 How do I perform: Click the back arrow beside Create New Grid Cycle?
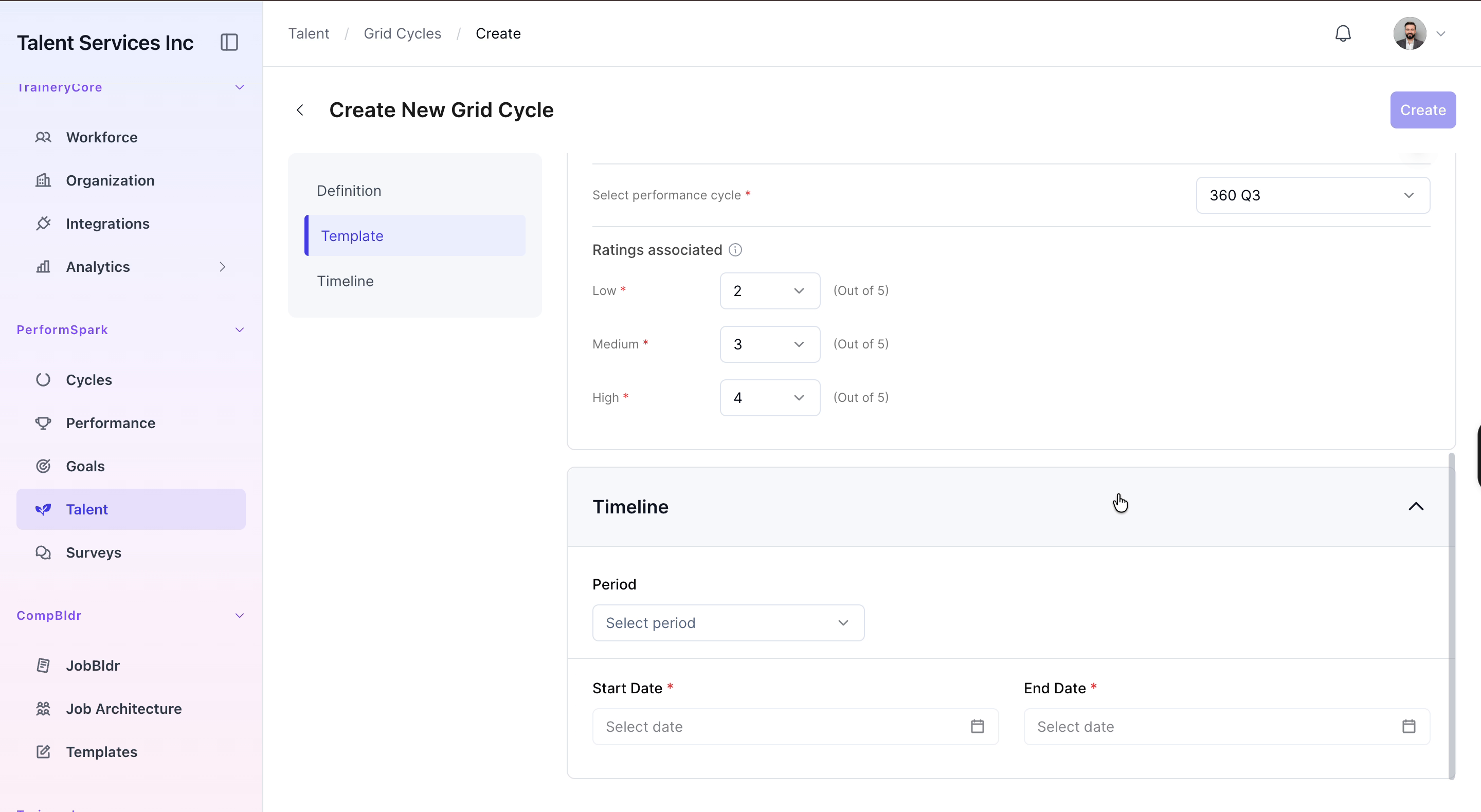(299, 110)
